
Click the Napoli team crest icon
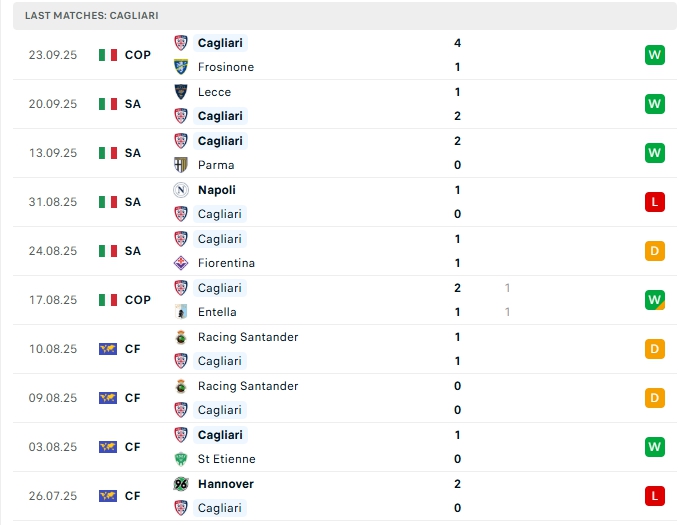[x=181, y=190]
